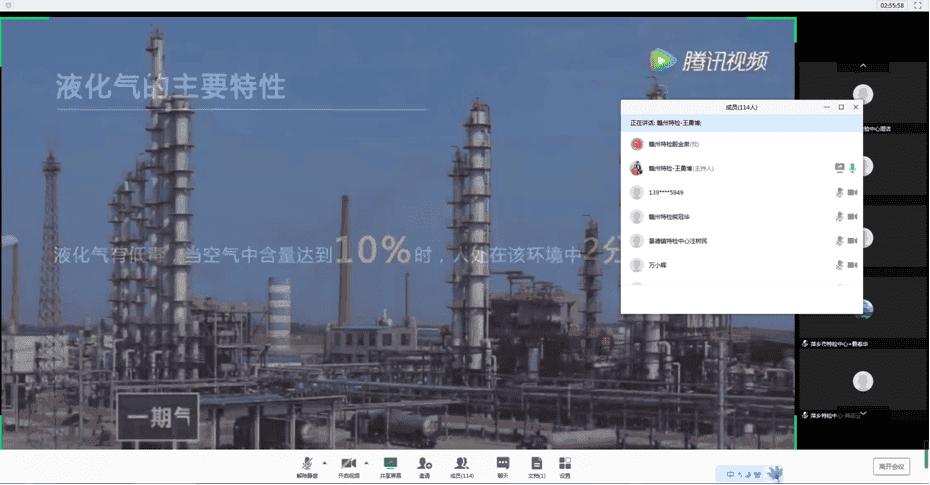Select member row 139****5949
Image resolution: width=930 pixels, height=485 pixels.
click(x=741, y=193)
